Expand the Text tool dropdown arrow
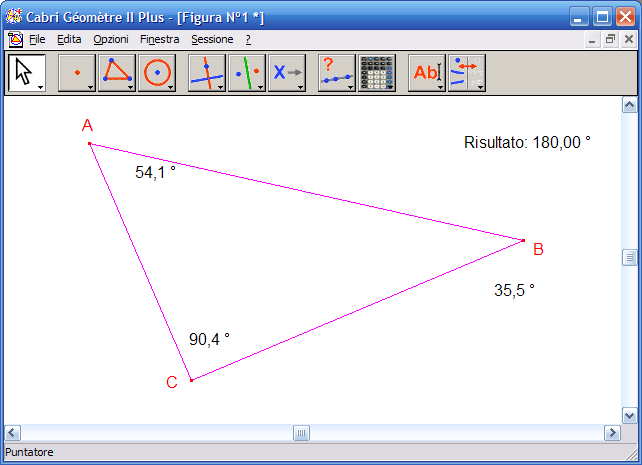Viewport: 642px width, 465px height. (440, 87)
